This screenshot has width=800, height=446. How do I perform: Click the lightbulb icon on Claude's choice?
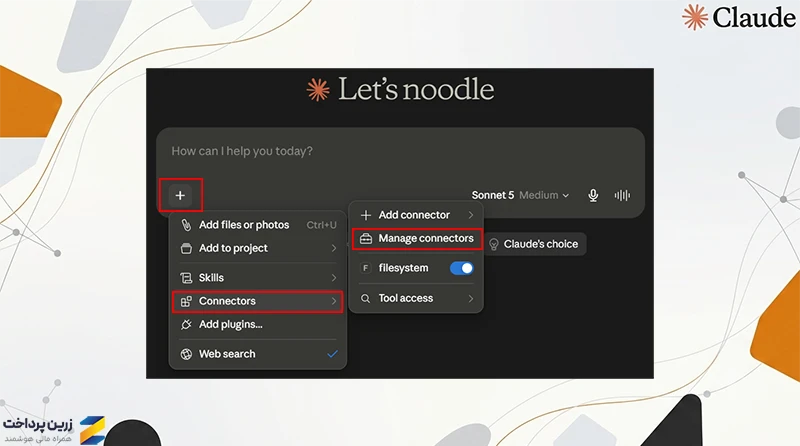click(493, 244)
